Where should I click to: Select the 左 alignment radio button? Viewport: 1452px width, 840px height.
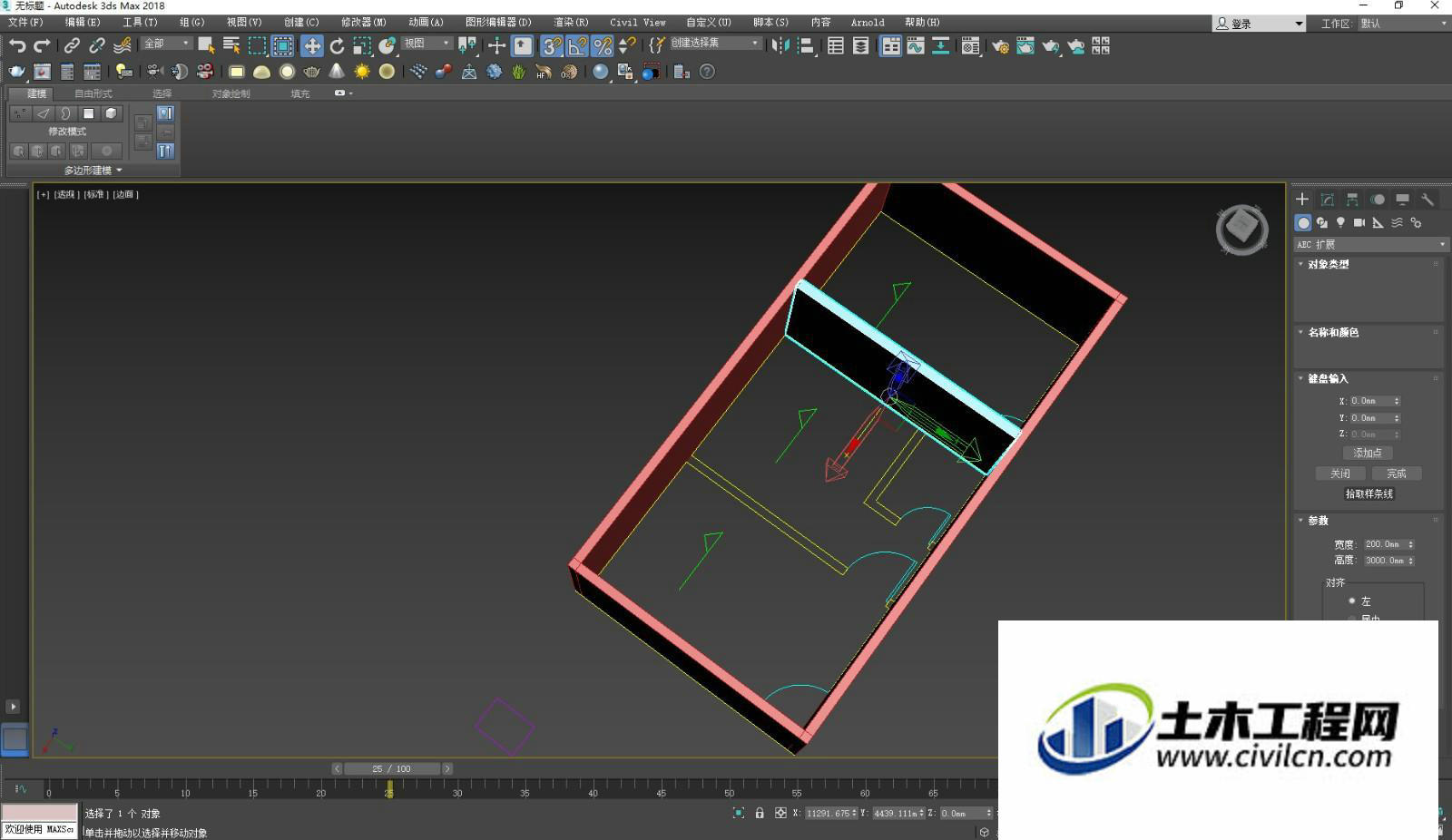pyautogui.click(x=1352, y=601)
